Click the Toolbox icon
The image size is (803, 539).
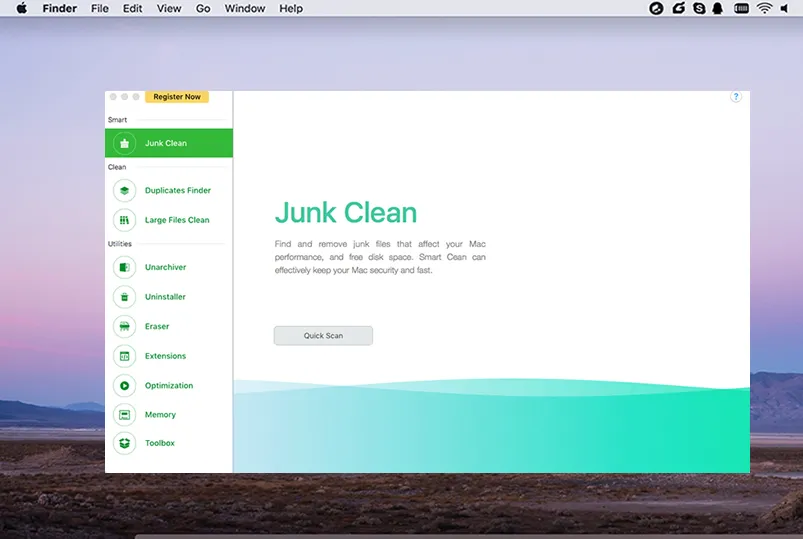(124, 443)
